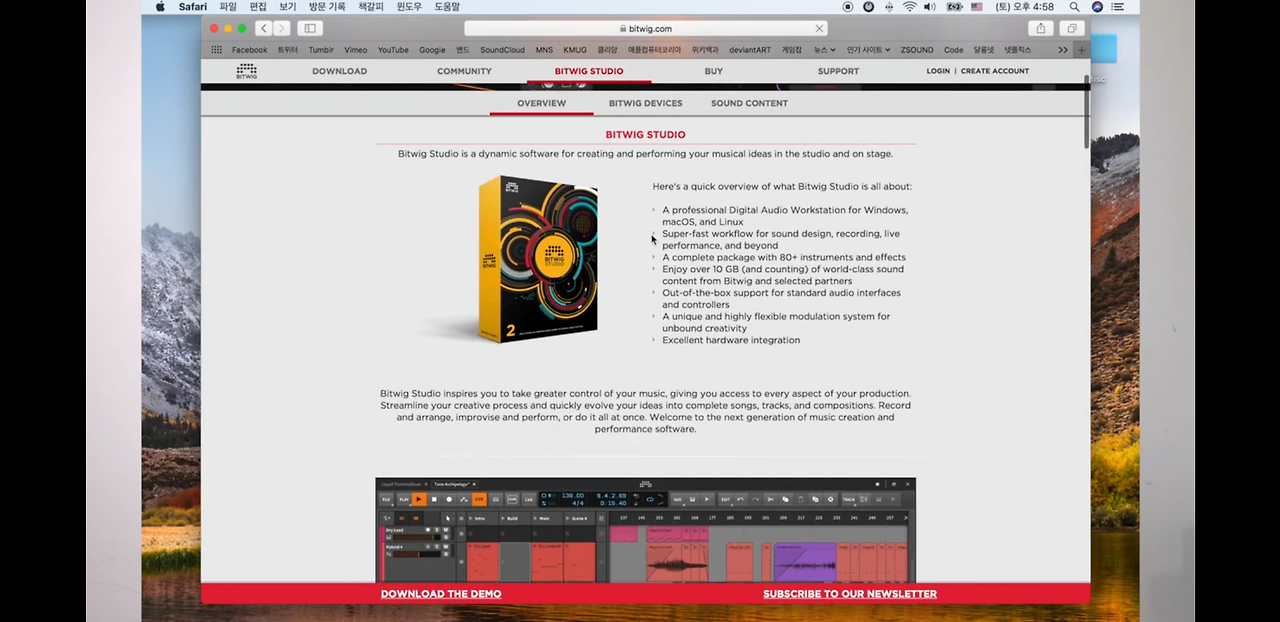Open Notification Center from the menu bar
Screen dimensions: 1280x622
coord(1120,7)
